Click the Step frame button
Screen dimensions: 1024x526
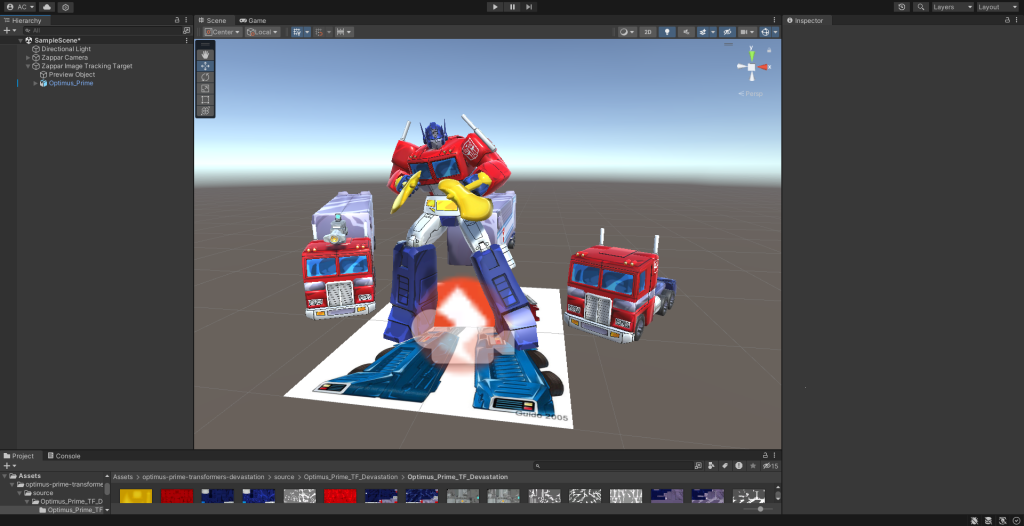tap(529, 7)
